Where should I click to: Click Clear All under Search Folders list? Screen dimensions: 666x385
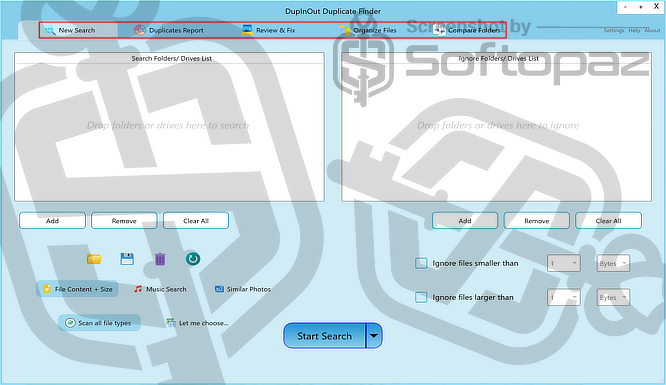pos(196,221)
